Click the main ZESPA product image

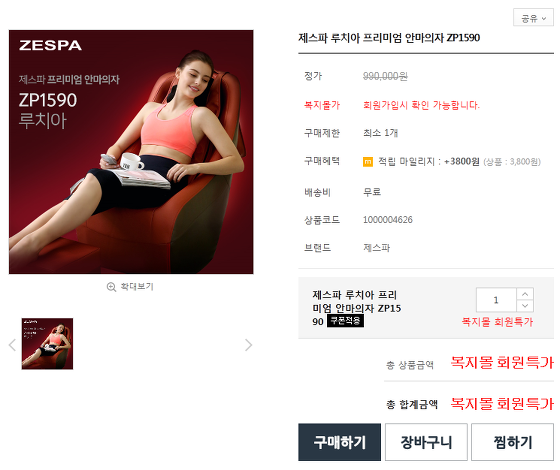pyautogui.click(x=131, y=152)
